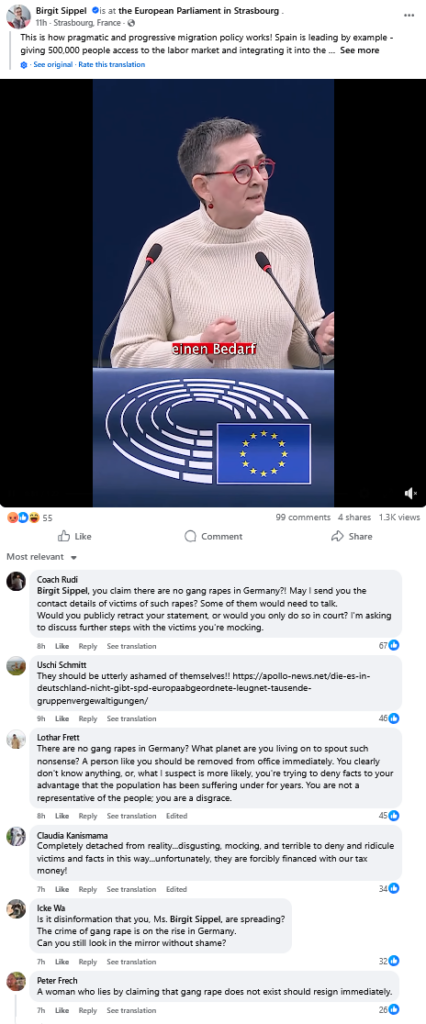Image resolution: width=426 pixels, height=1024 pixels.
Task: Click the Share arrow button
Action: [x=352, y=536]
